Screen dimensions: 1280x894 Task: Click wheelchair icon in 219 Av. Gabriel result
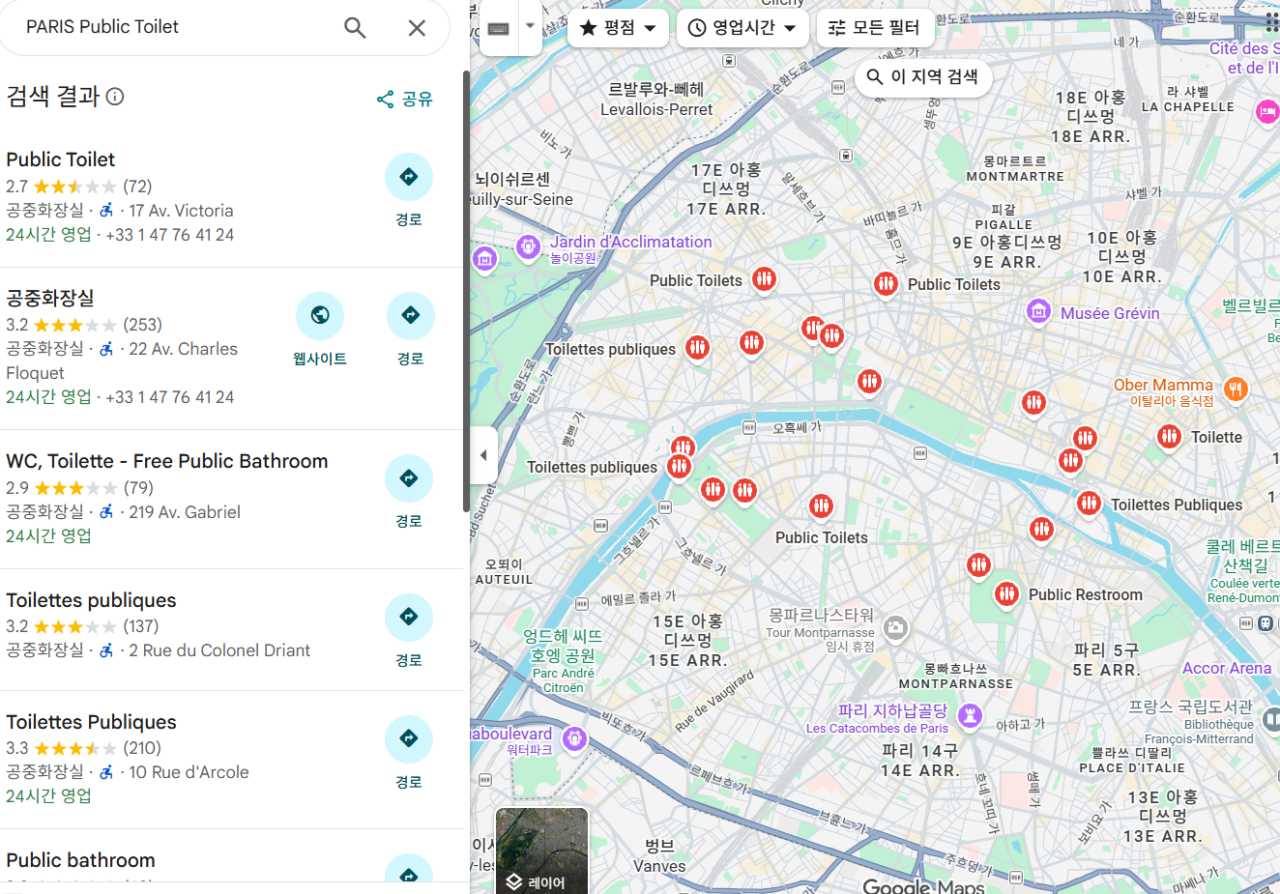click(x=106, y=512)
